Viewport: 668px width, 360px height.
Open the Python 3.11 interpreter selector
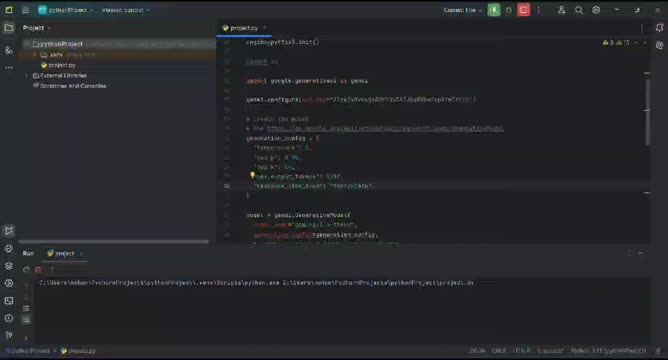coord(608,351)
